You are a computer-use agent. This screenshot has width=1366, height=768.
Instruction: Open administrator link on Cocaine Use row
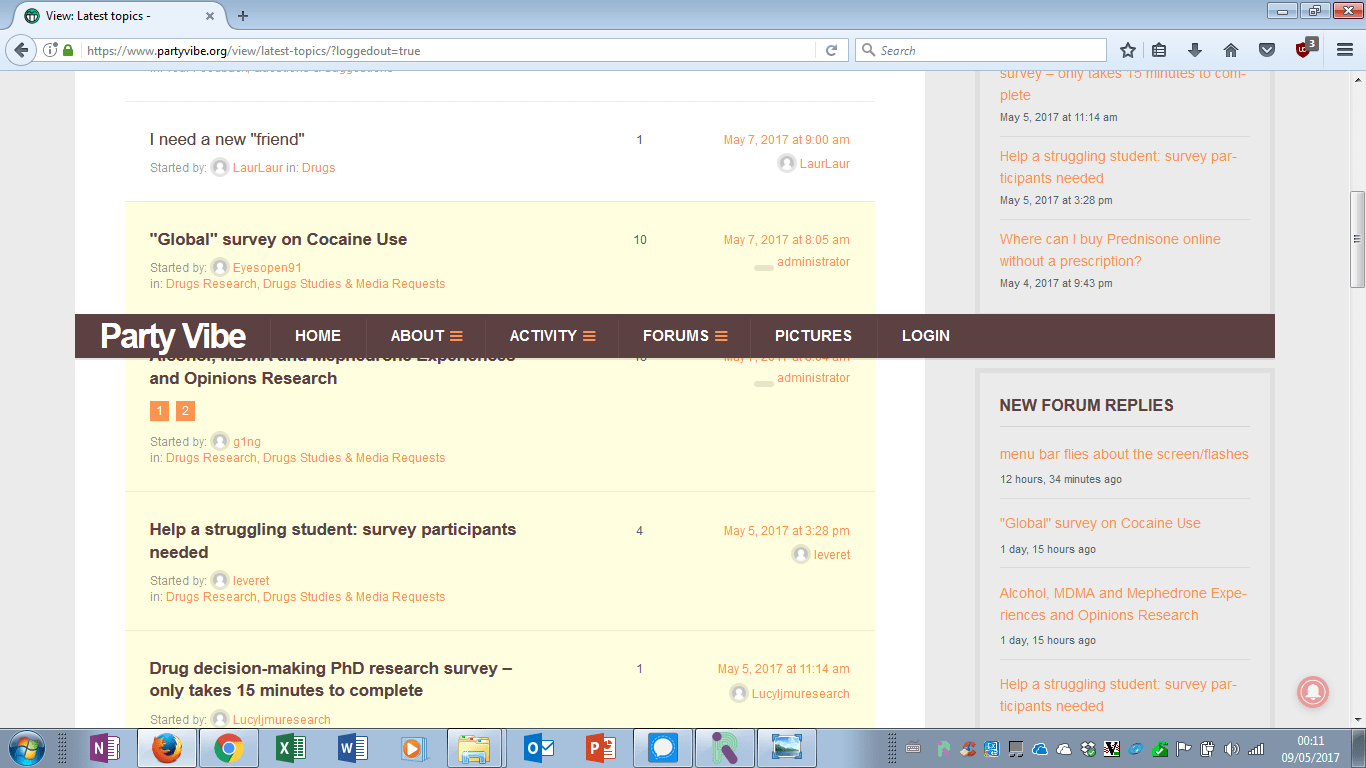point(813,262)
